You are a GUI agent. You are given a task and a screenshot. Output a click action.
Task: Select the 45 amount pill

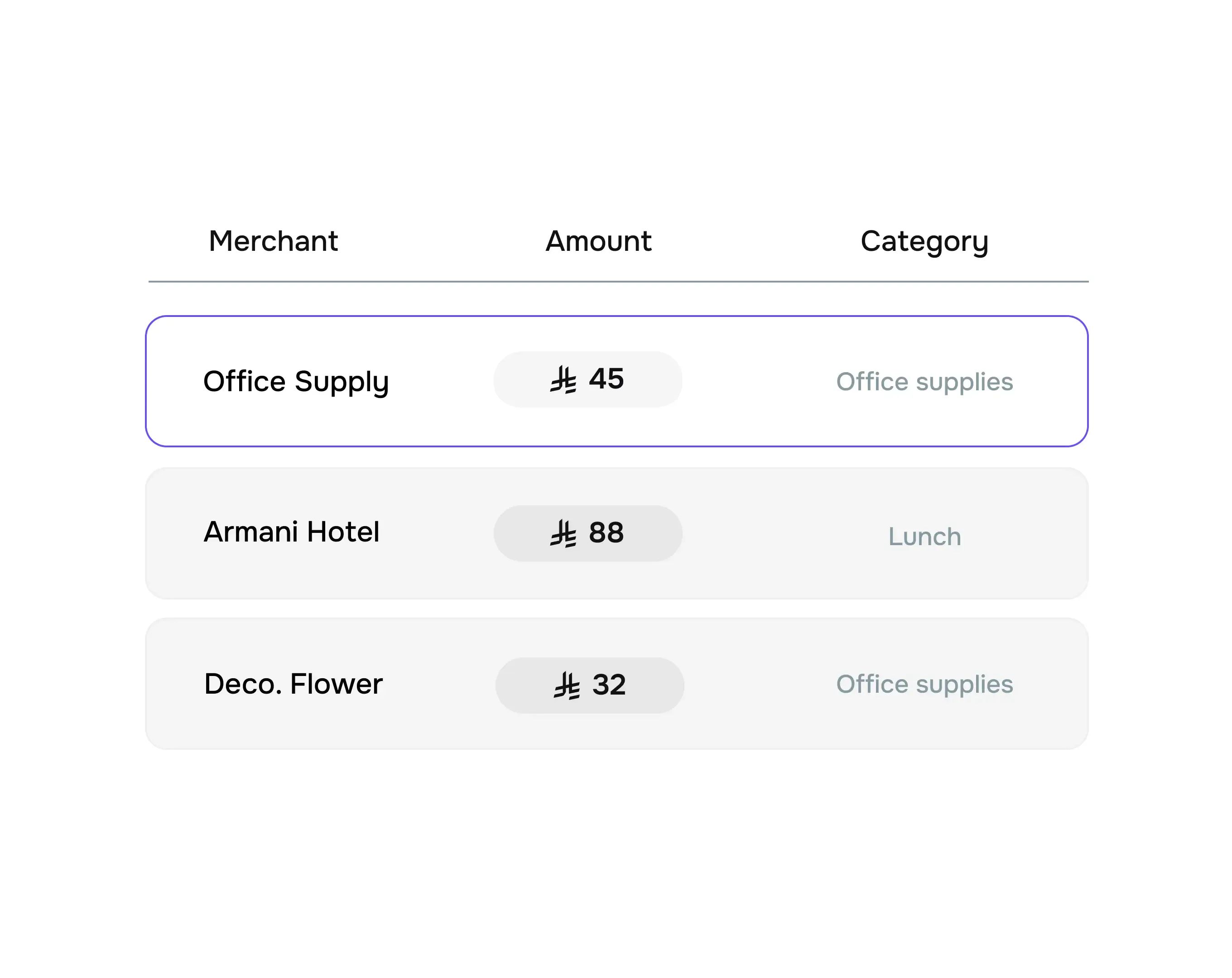click(588, 379)
